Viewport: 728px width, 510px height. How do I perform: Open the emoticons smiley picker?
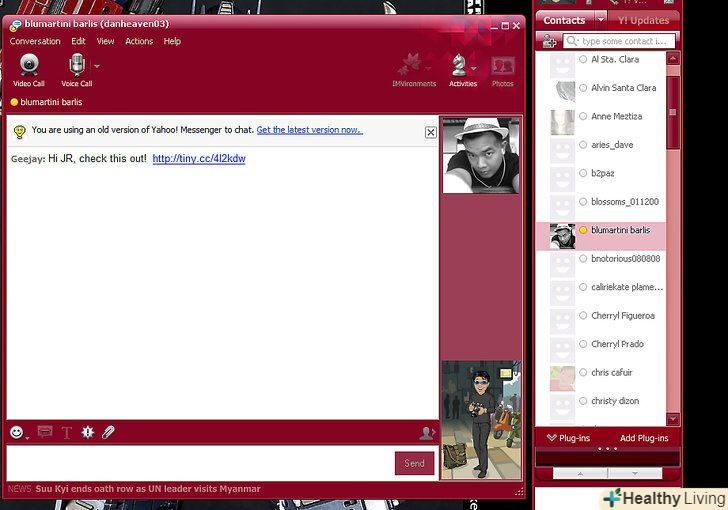17,432
